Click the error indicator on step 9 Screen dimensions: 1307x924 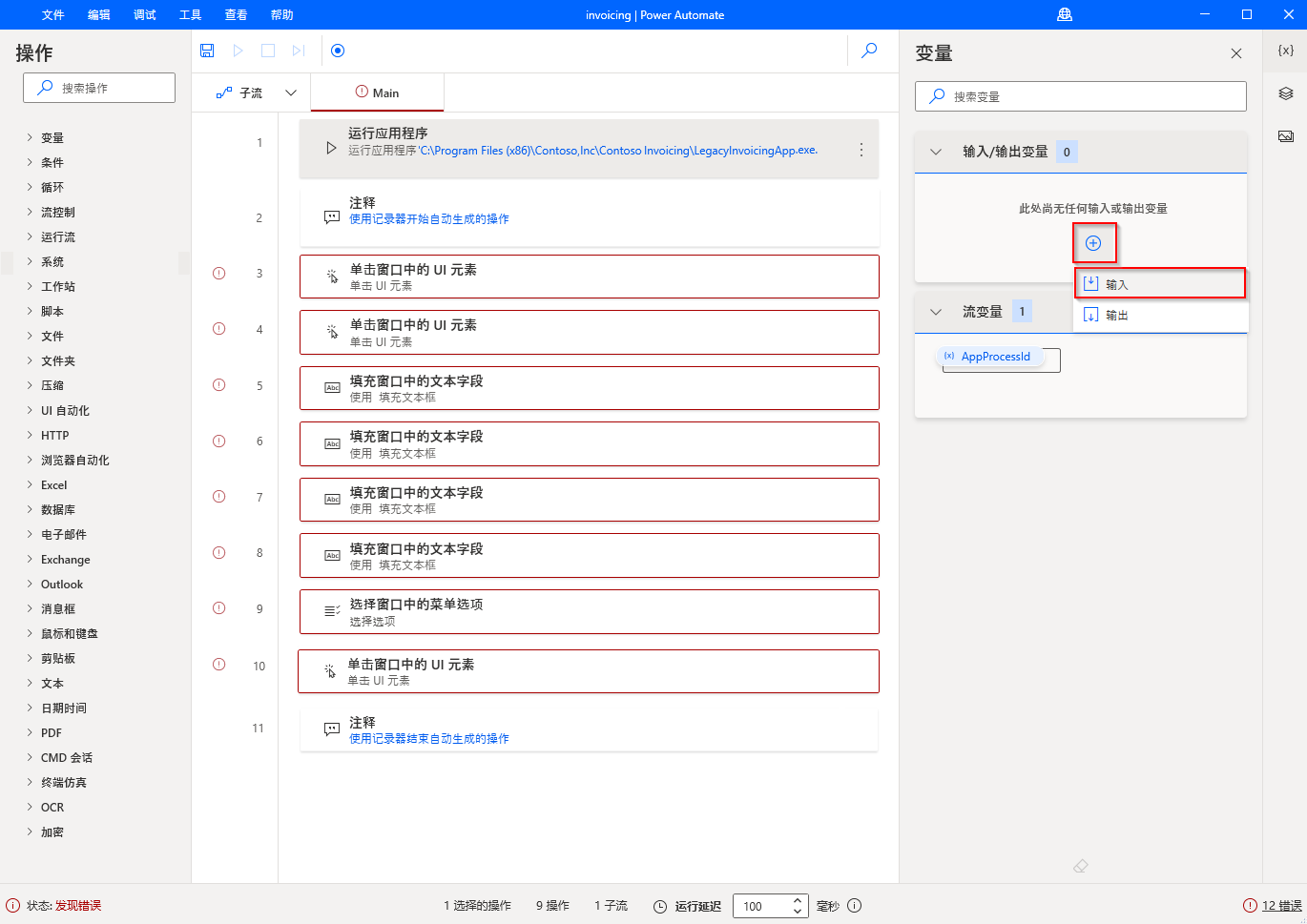tap(219, 608)
